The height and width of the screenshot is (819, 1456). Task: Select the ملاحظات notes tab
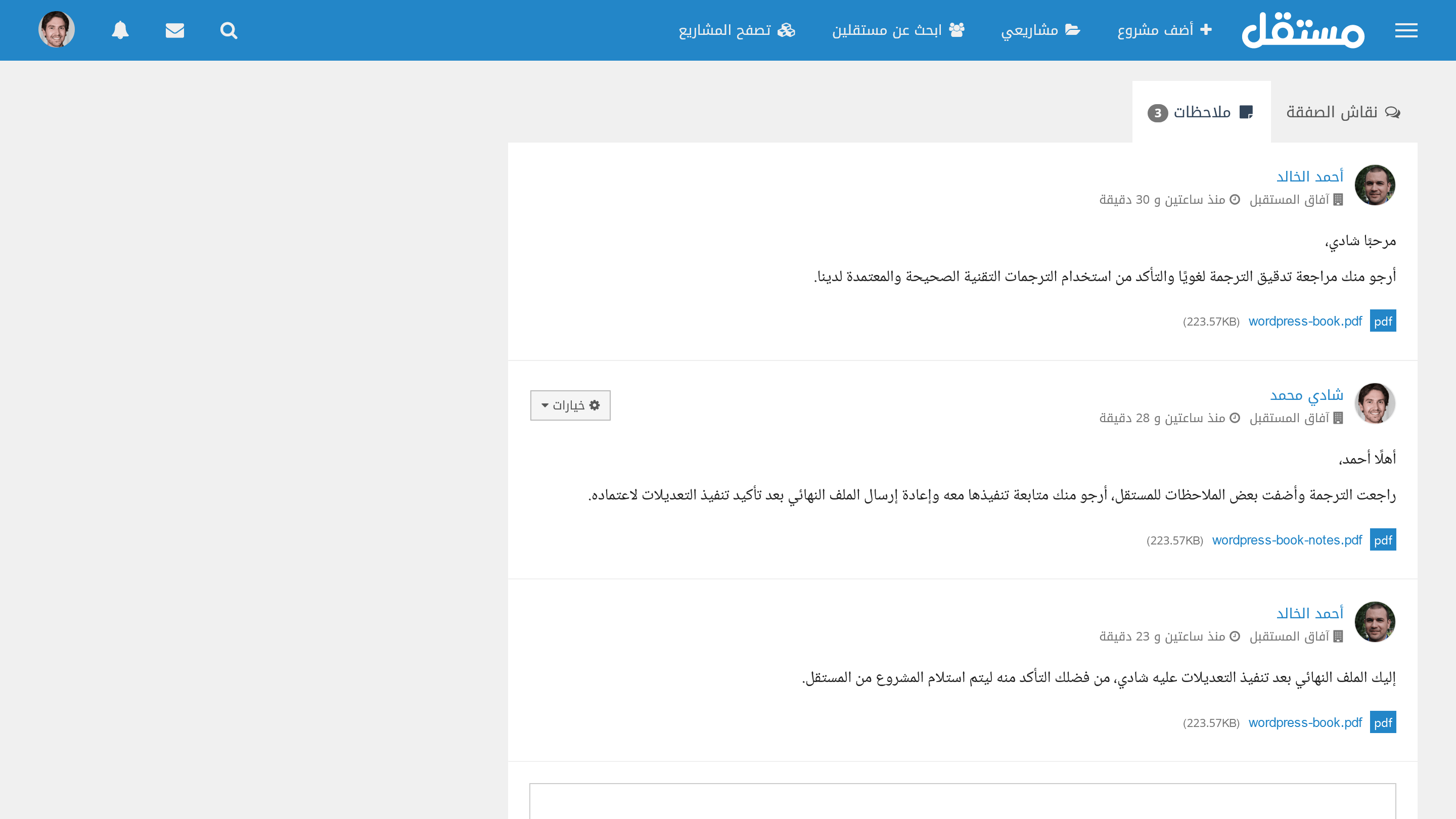[x=1201, y=112]
